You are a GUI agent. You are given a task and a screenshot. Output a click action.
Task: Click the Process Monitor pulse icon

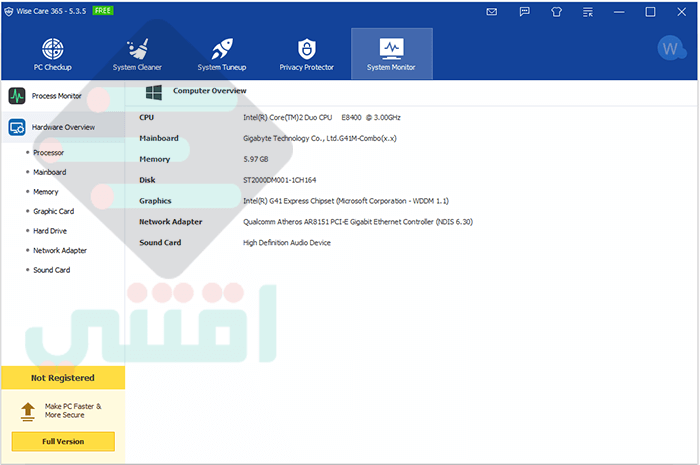17,95
